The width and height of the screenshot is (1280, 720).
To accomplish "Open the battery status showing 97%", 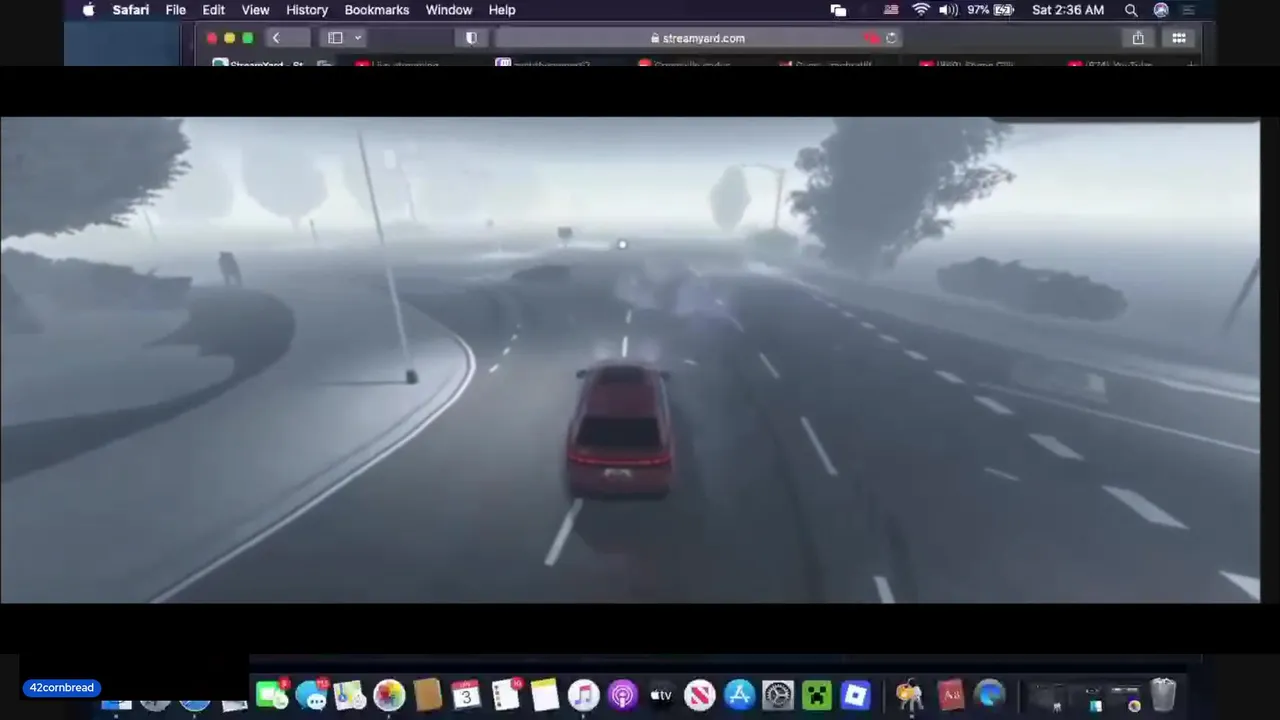I will tap(991, 10).
